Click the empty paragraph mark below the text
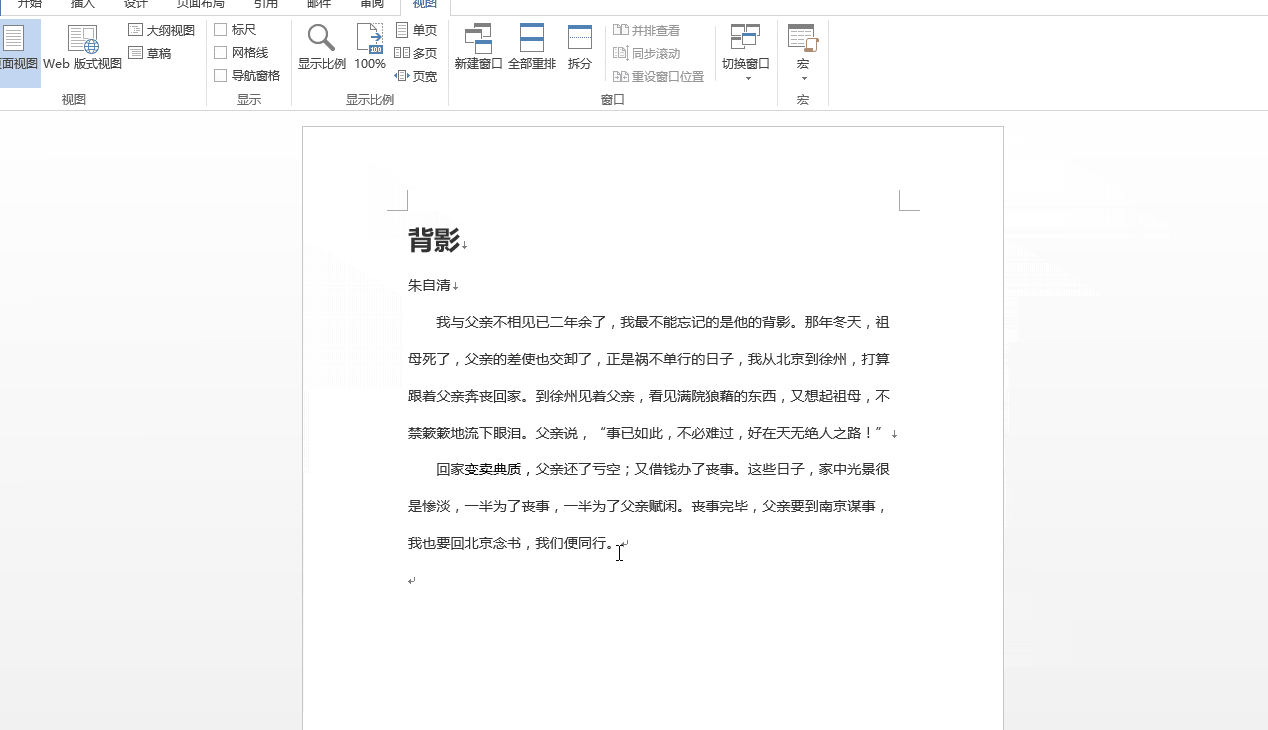The width and height of the screenshot is (1268, 730). 412,581
